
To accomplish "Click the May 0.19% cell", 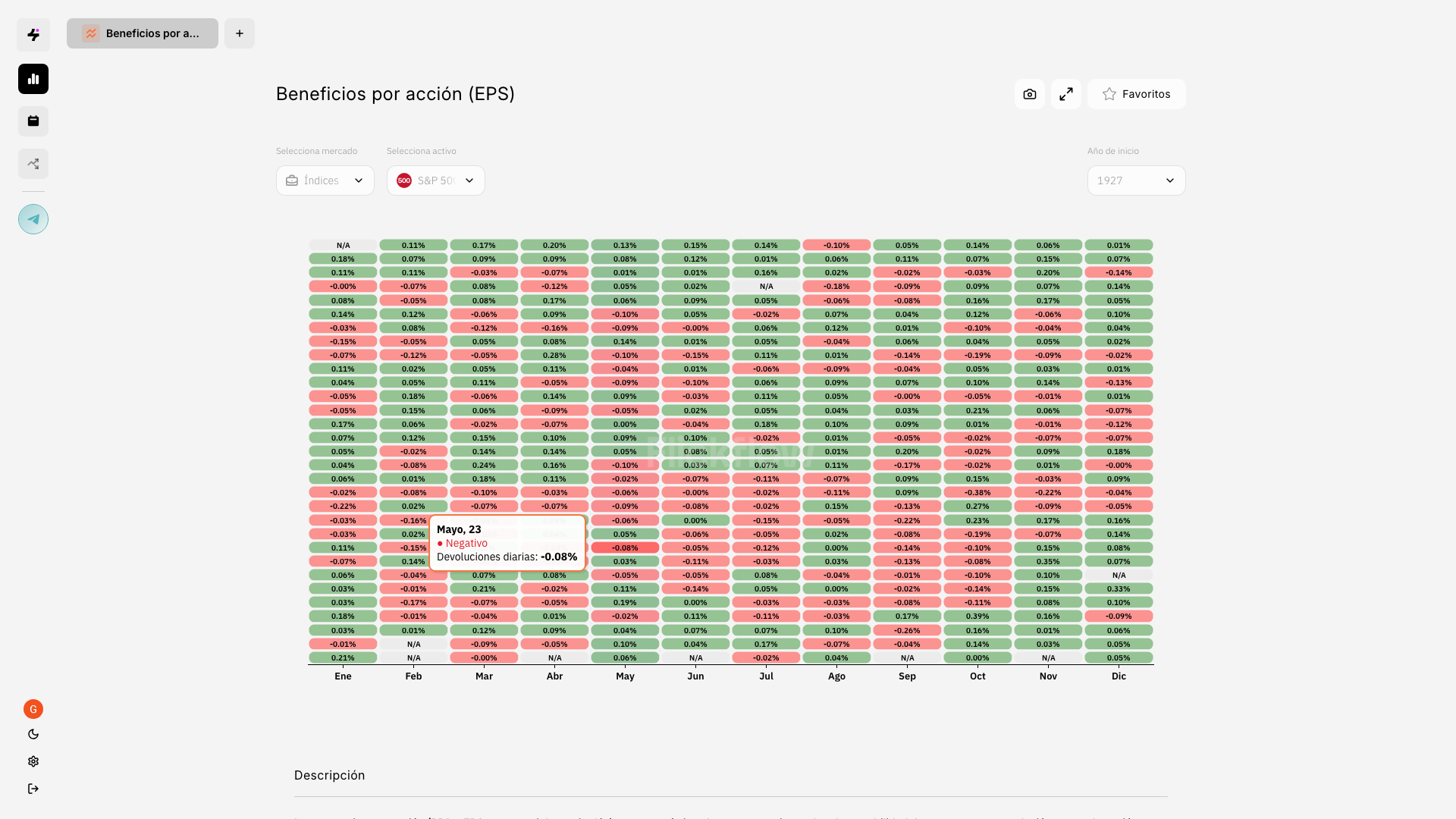I will [x=625, y=603].
